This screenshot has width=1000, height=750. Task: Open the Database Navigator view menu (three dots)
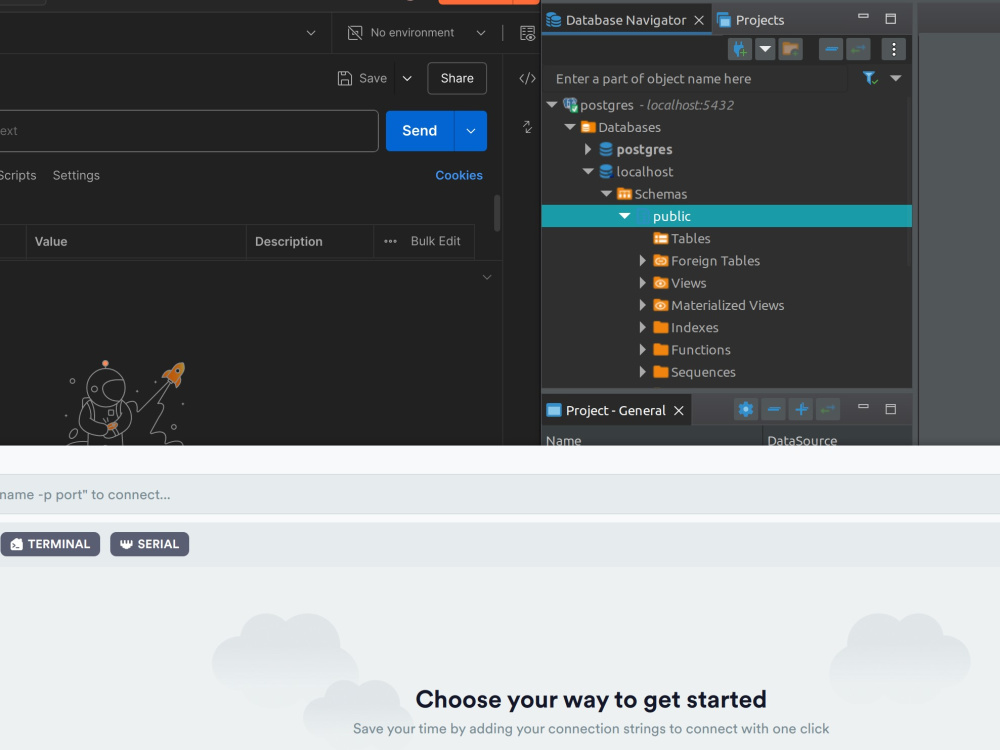point(893,49)
